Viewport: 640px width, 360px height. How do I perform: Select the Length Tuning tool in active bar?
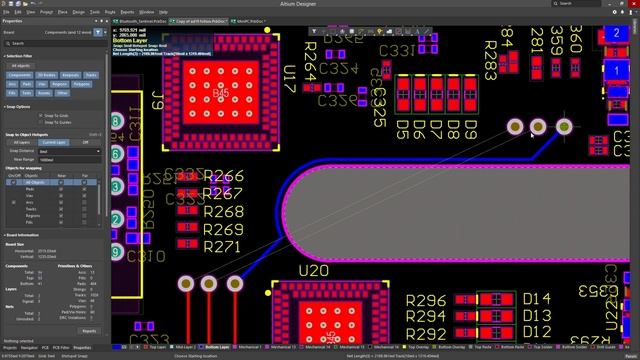[x=370, y=31]
